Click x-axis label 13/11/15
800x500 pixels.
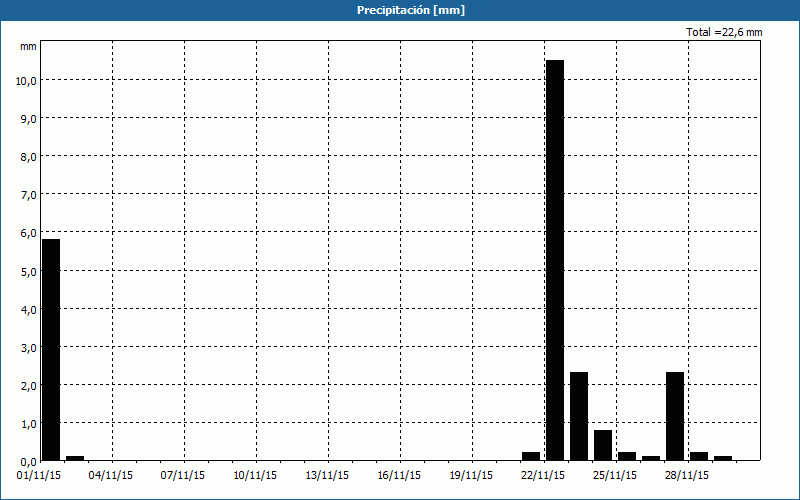(x=327, y=476)
